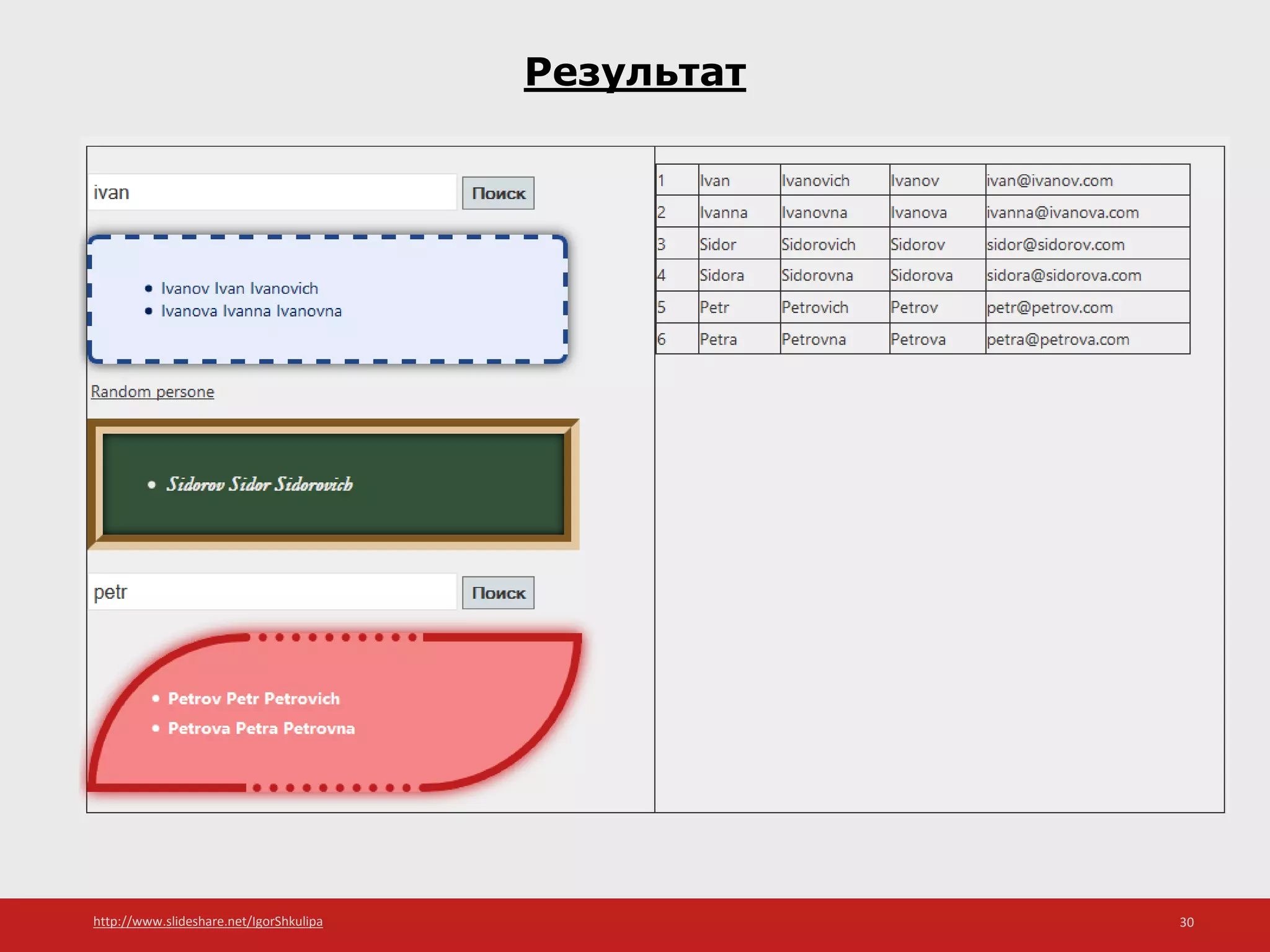This screenshot has height=952, width=1270.
Task: Click table cell 'petra@petrova.com'
Action: (1088, 338)
